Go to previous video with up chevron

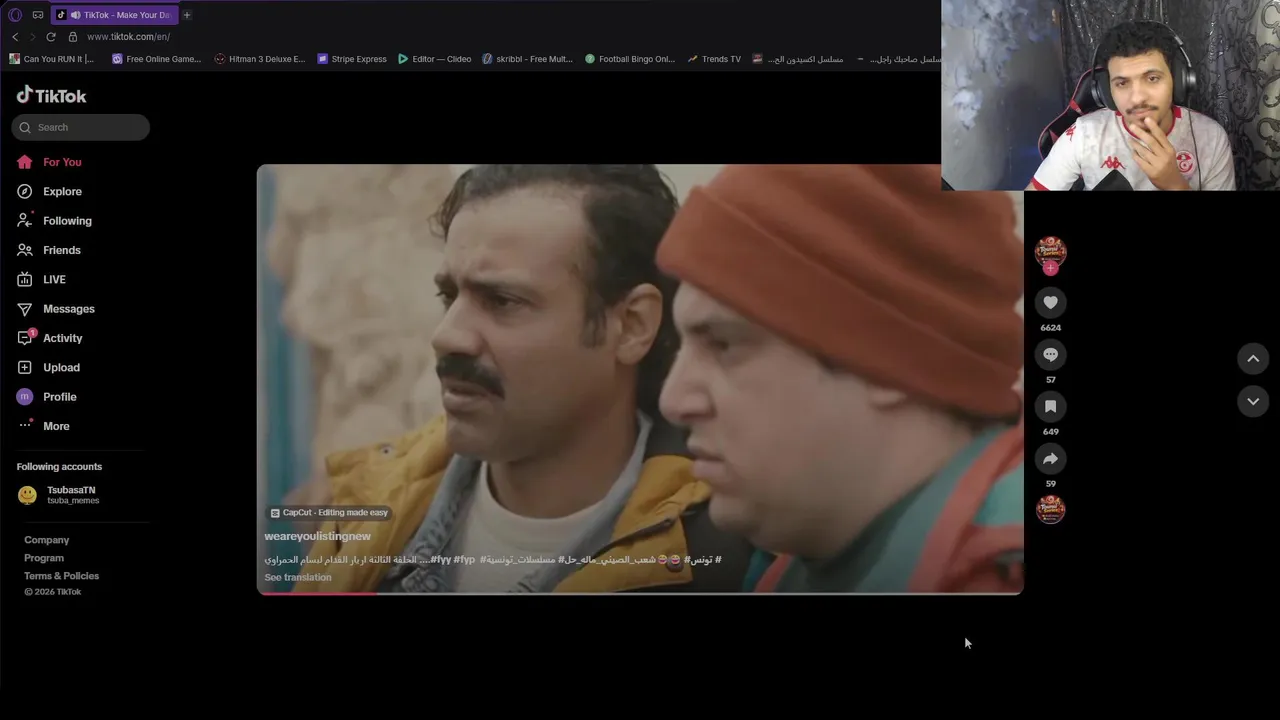1253,359
